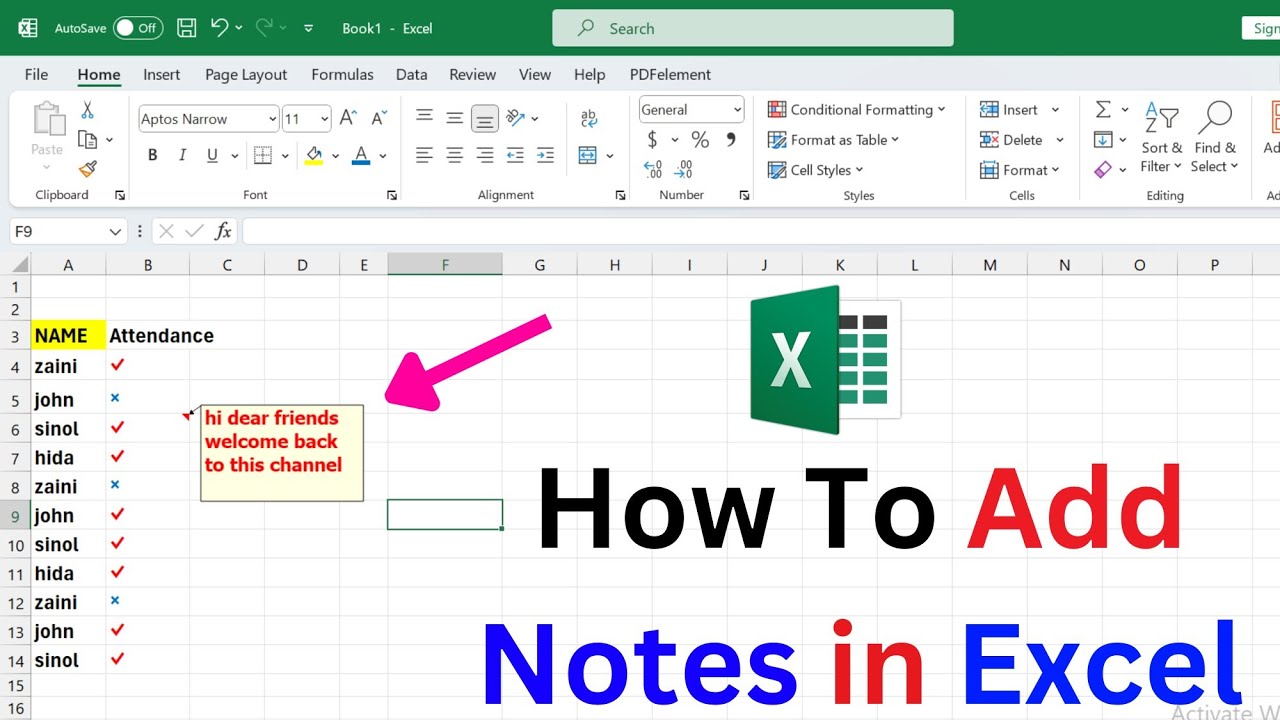Image resolution: width=1280 pixels, height=720 pixels.
Task: Click the Increase Decimal icon
Action: point(653,169)
